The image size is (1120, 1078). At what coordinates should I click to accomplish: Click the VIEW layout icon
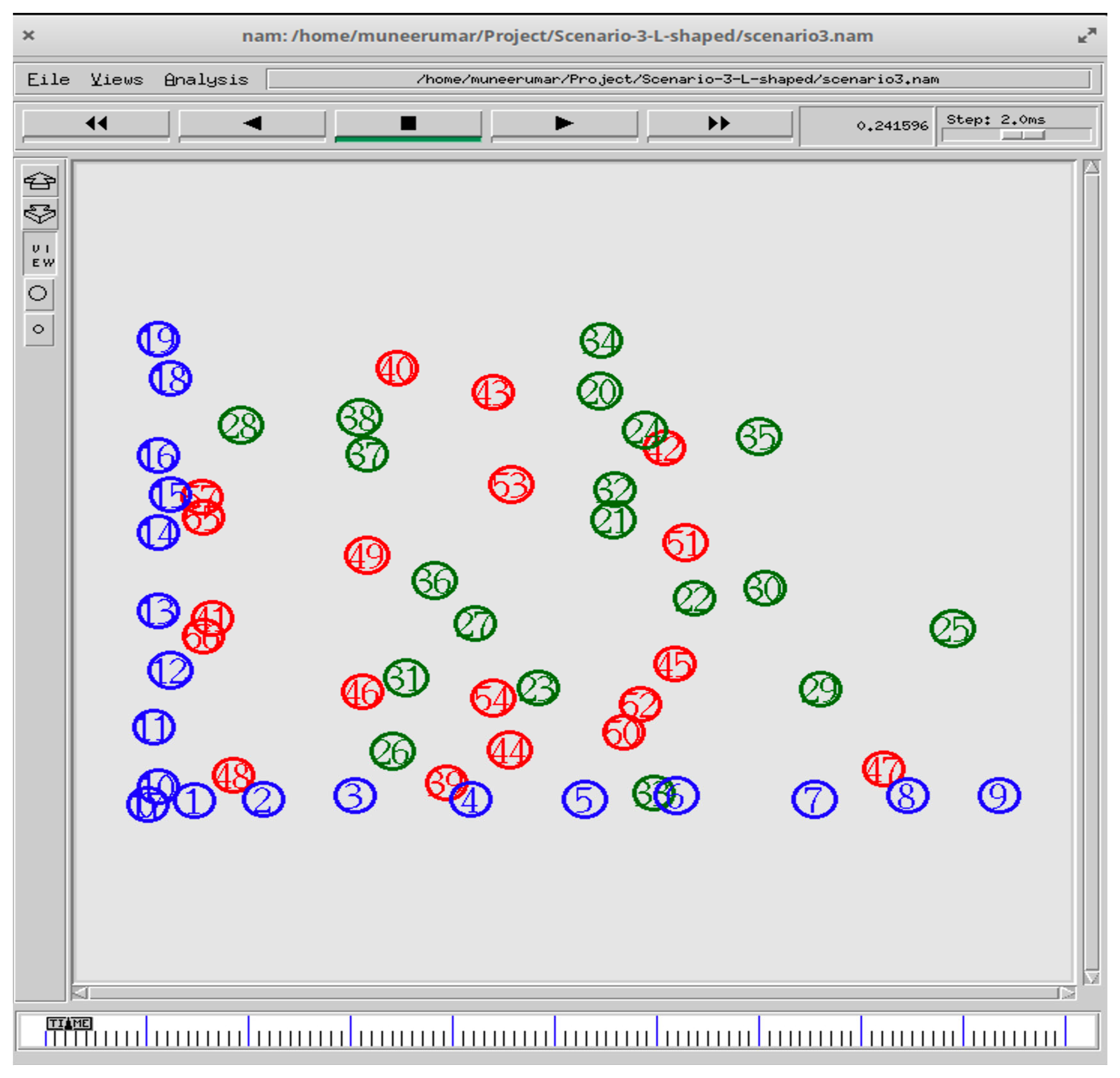40,255
